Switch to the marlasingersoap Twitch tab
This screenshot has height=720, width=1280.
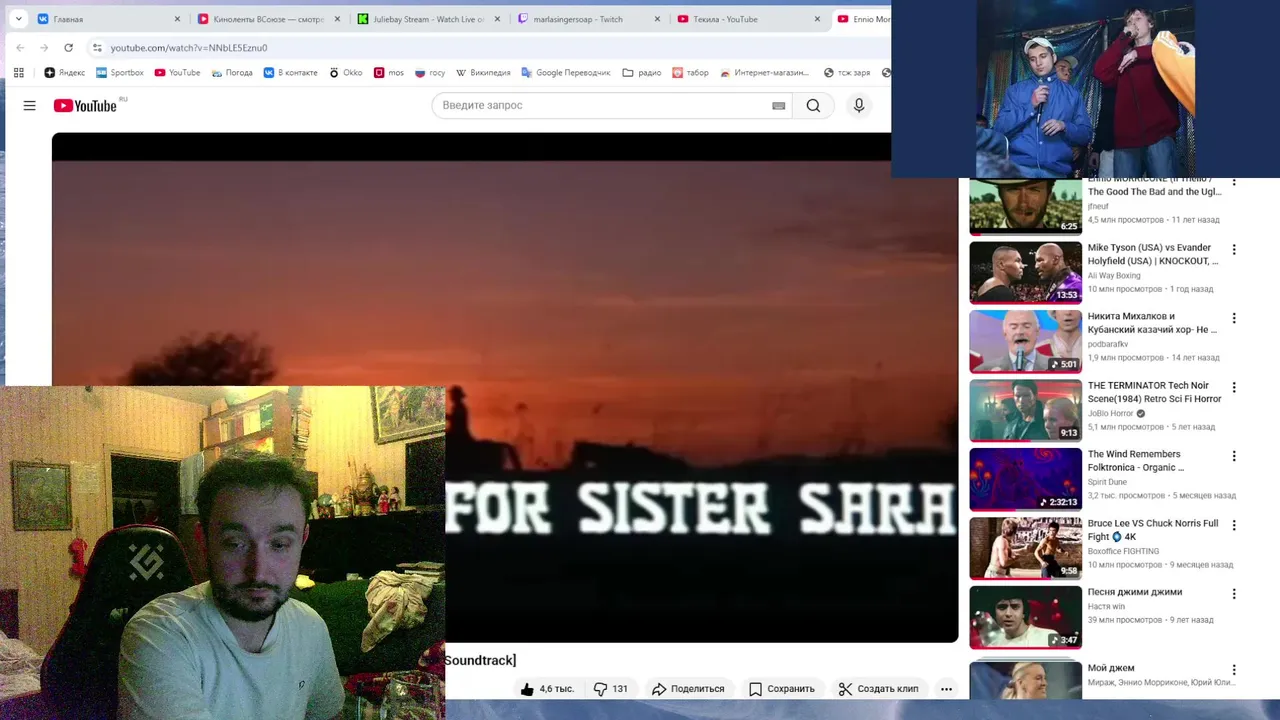[x=588, y=19]
